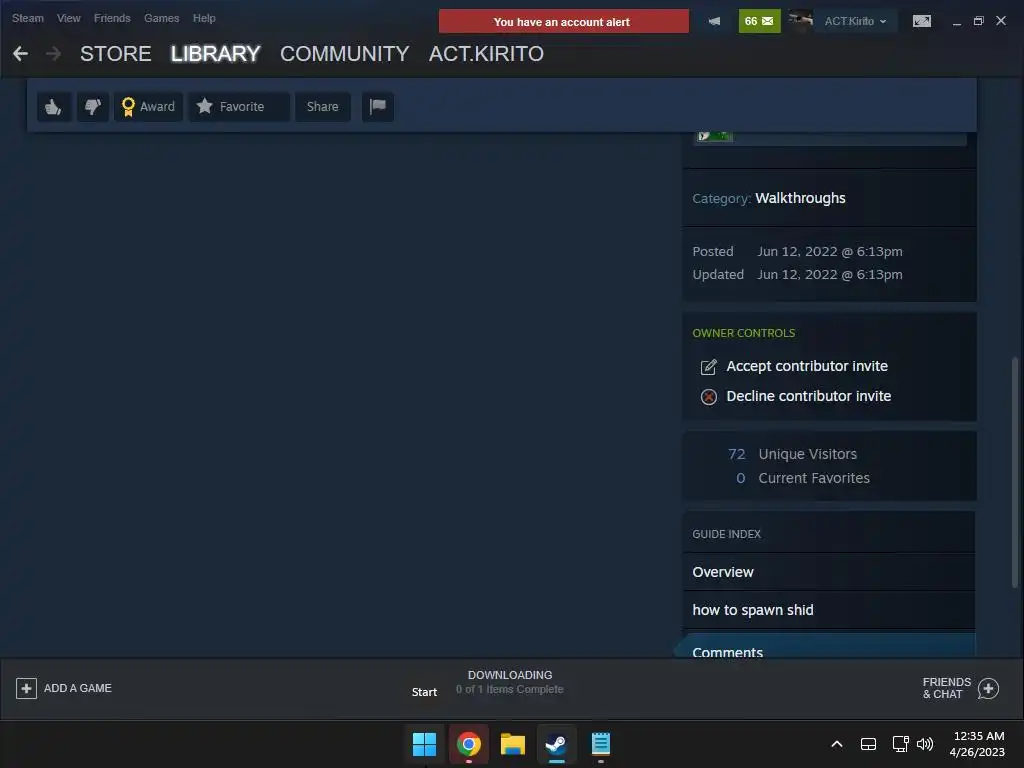Image resolution: width=1024 pixels, height=768 pixels.
Task: Show hidden tray icons chevron
Action: 837,744
